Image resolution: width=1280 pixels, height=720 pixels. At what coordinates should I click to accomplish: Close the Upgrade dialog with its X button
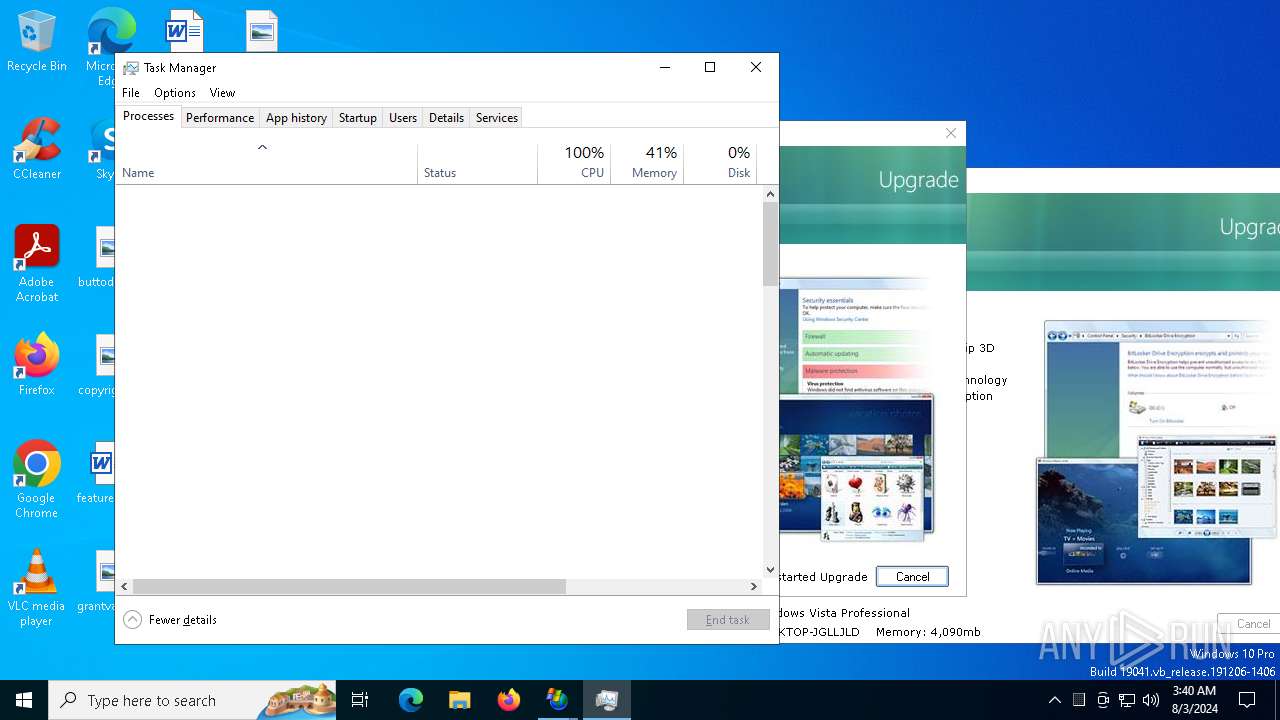[951, 133]
